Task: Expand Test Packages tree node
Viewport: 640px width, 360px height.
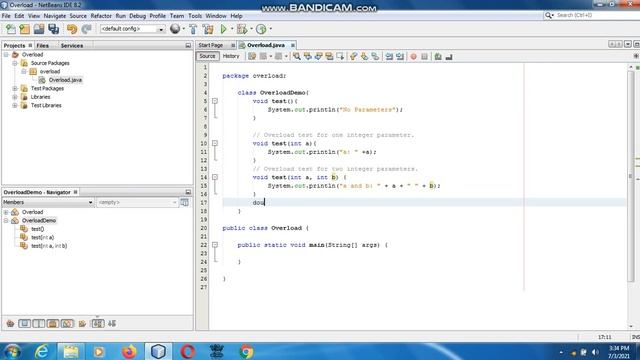Action: [x=15, y=89]
